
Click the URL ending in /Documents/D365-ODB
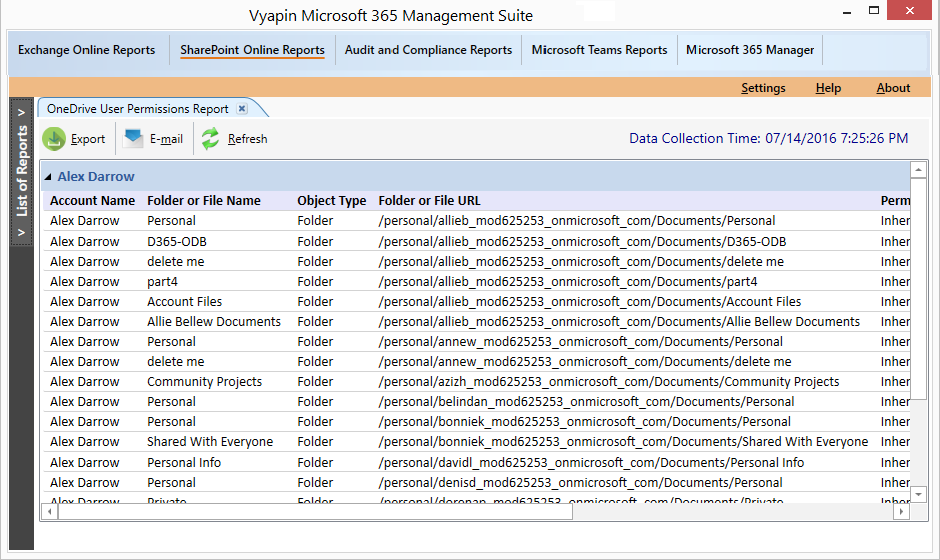pyautogui.click(x=582, y=242)
